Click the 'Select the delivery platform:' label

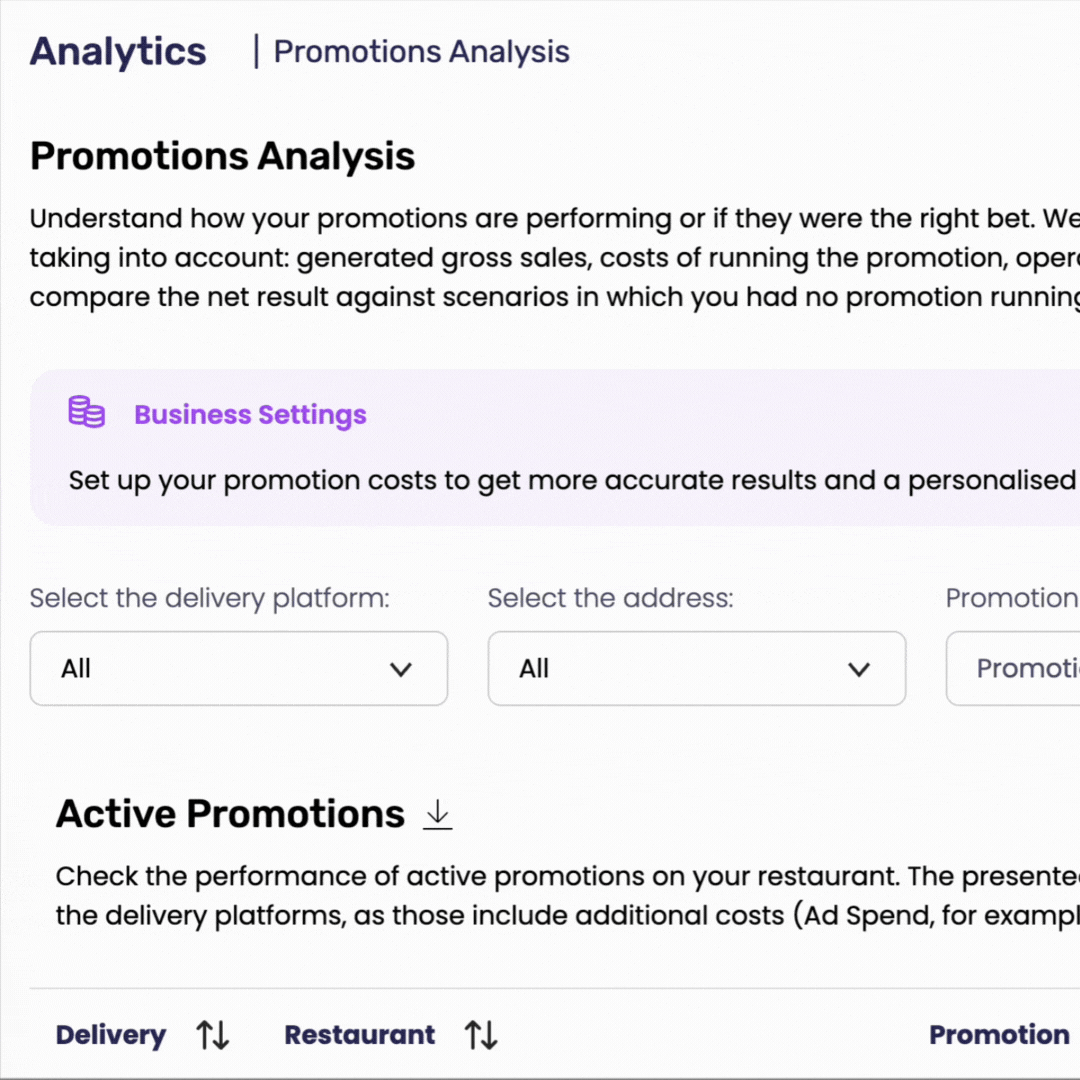point(209,598)
